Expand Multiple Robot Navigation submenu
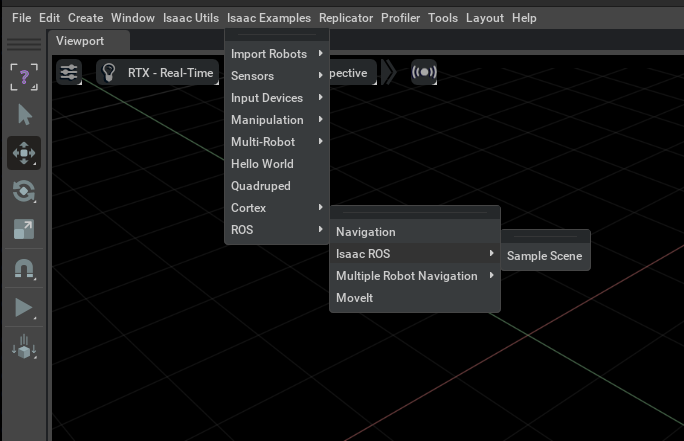The width and height of the screenshot is (684, 441). pos(415,276)
